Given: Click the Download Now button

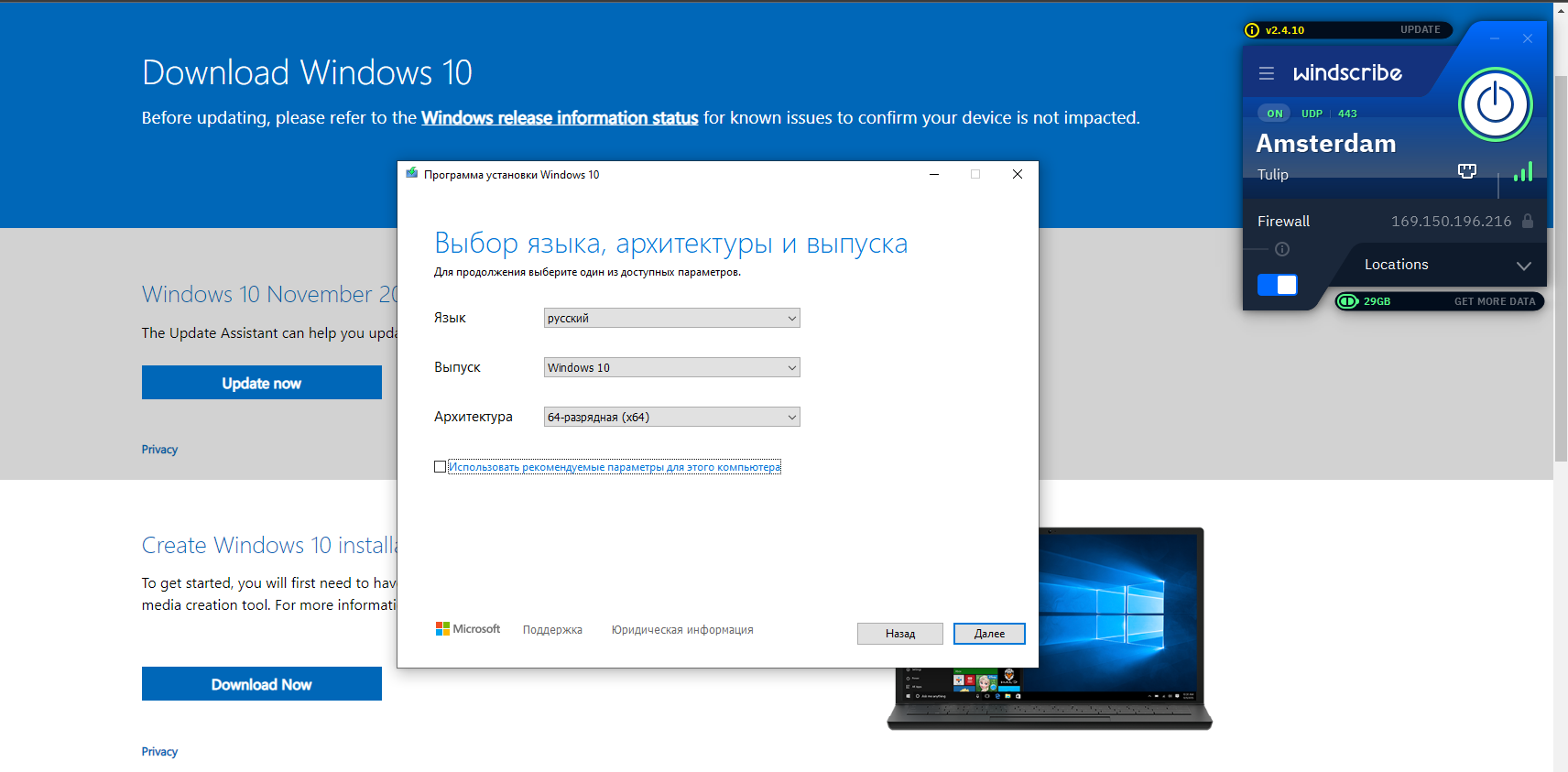Looking at the screenshot, I should (262, 684).
